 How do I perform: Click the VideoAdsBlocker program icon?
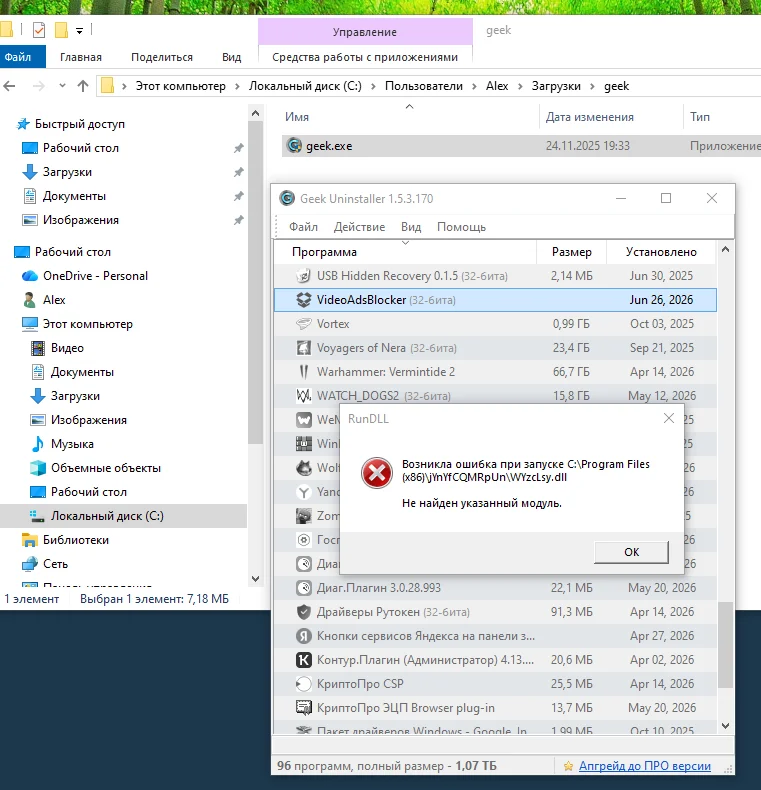click(x=303, y=300)
